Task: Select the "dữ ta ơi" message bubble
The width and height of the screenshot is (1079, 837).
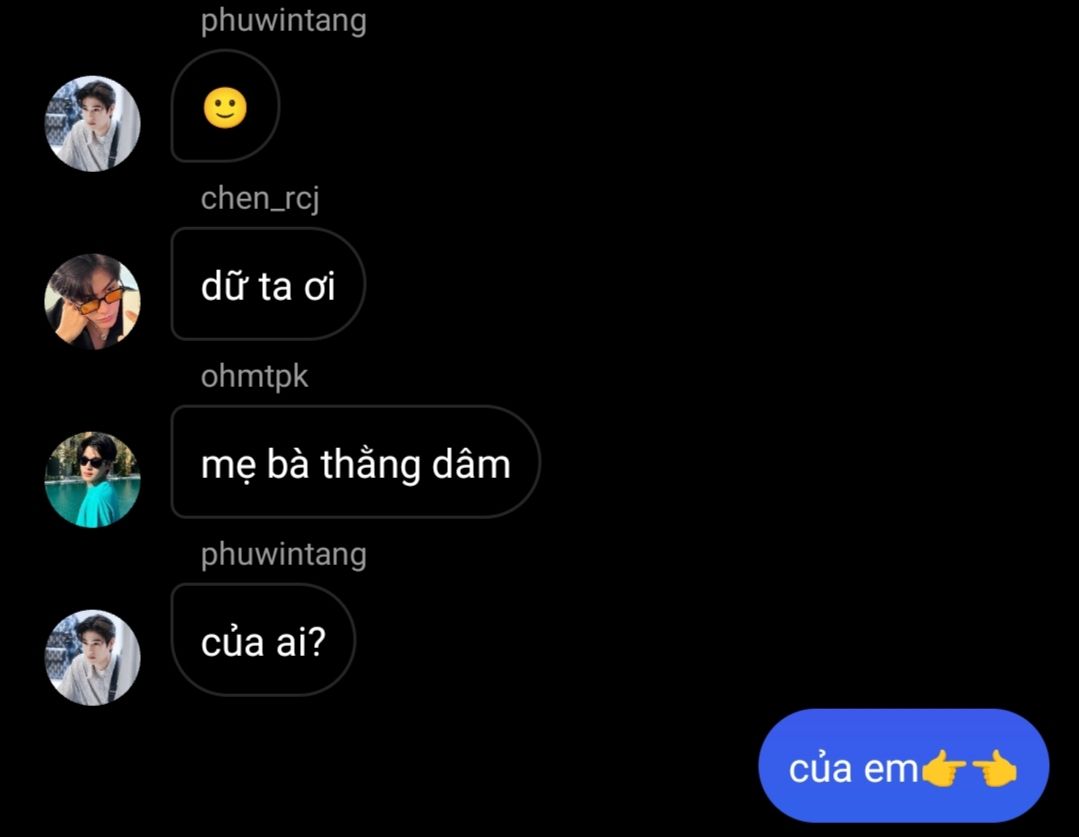Action: coord(268,284)
